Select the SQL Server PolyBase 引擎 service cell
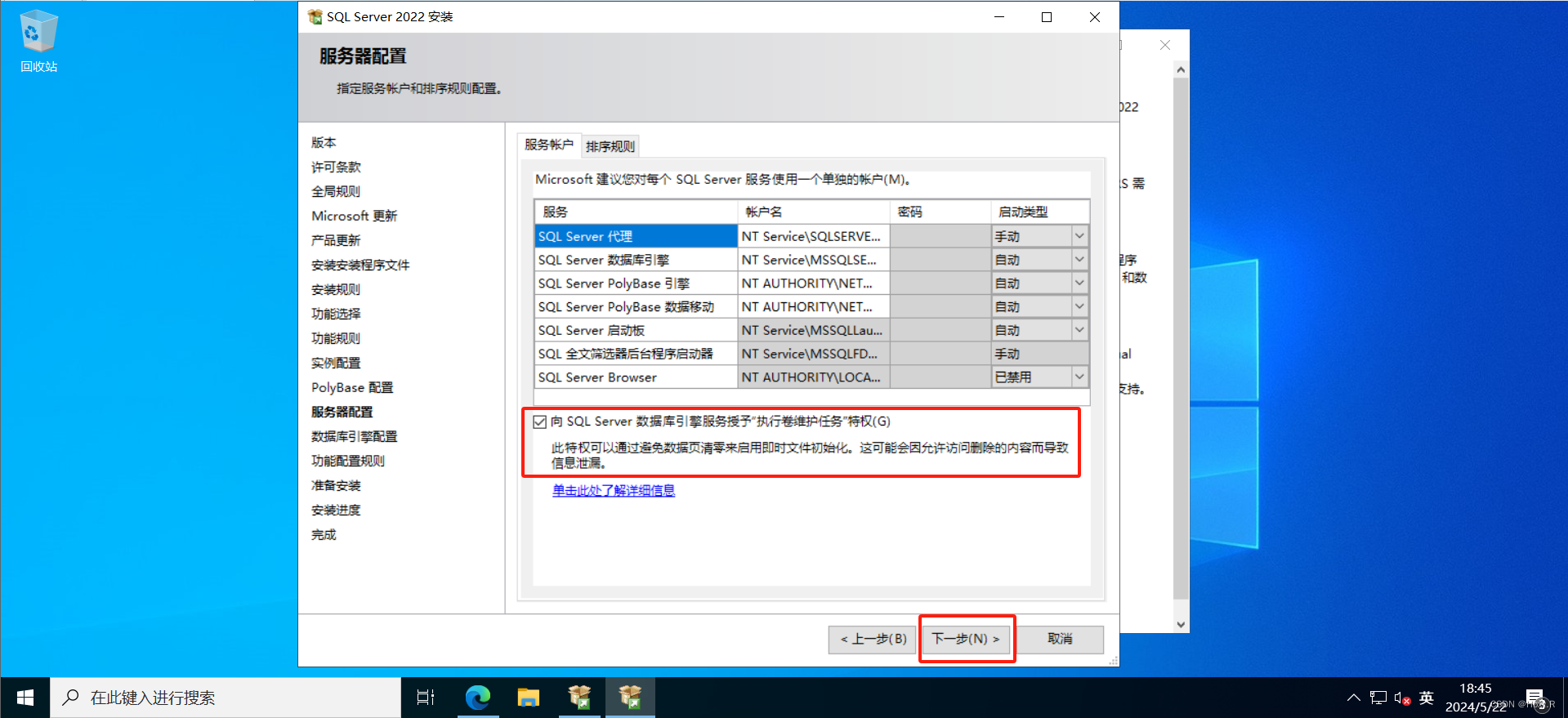The width and height of the screenshot is (1568, 718). [x=637, y=283]
